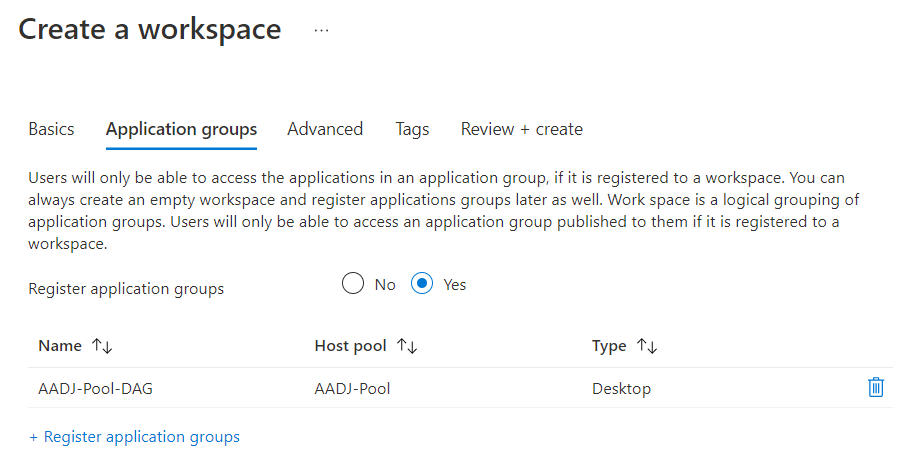
Task: Click the Type column header text
Action: (x=609, y=346)
